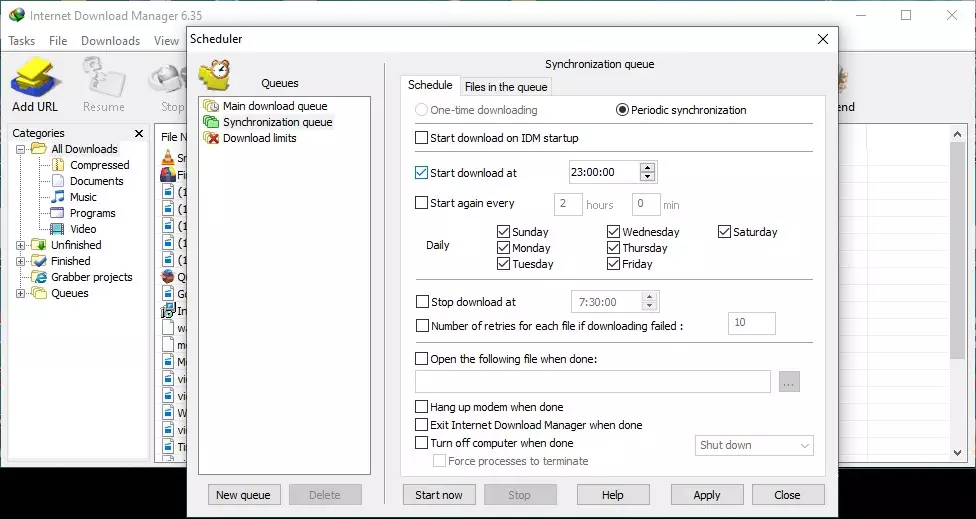Click the Start now button
The width and height of the screenshot is (976, 519).
pos(438,495)
